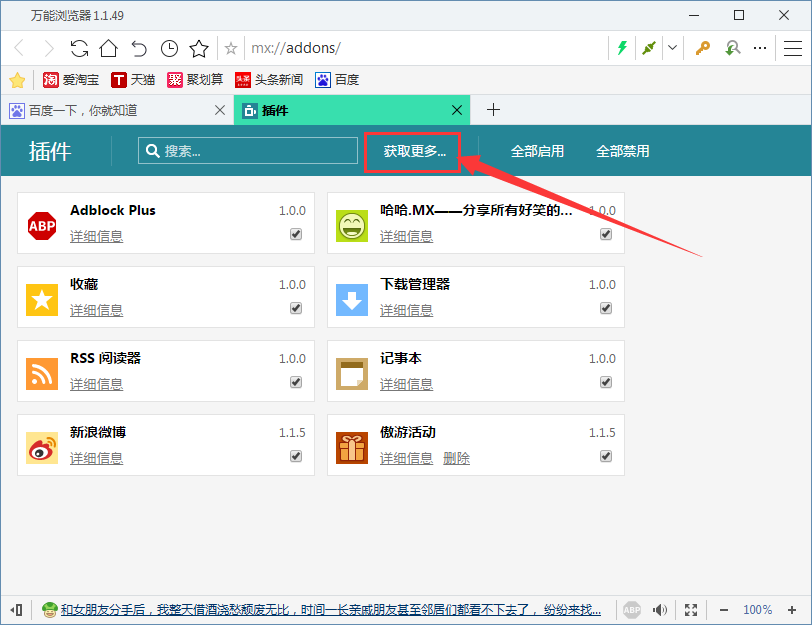
Task: Toggle the 新浪微博 plugin checkbox
Action: (296, 456)
